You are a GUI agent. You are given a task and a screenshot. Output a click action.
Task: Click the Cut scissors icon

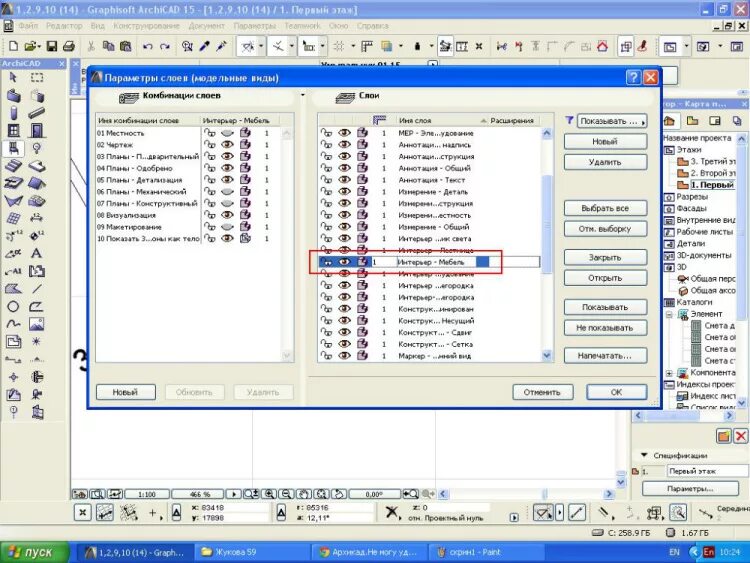click(91, 46)
